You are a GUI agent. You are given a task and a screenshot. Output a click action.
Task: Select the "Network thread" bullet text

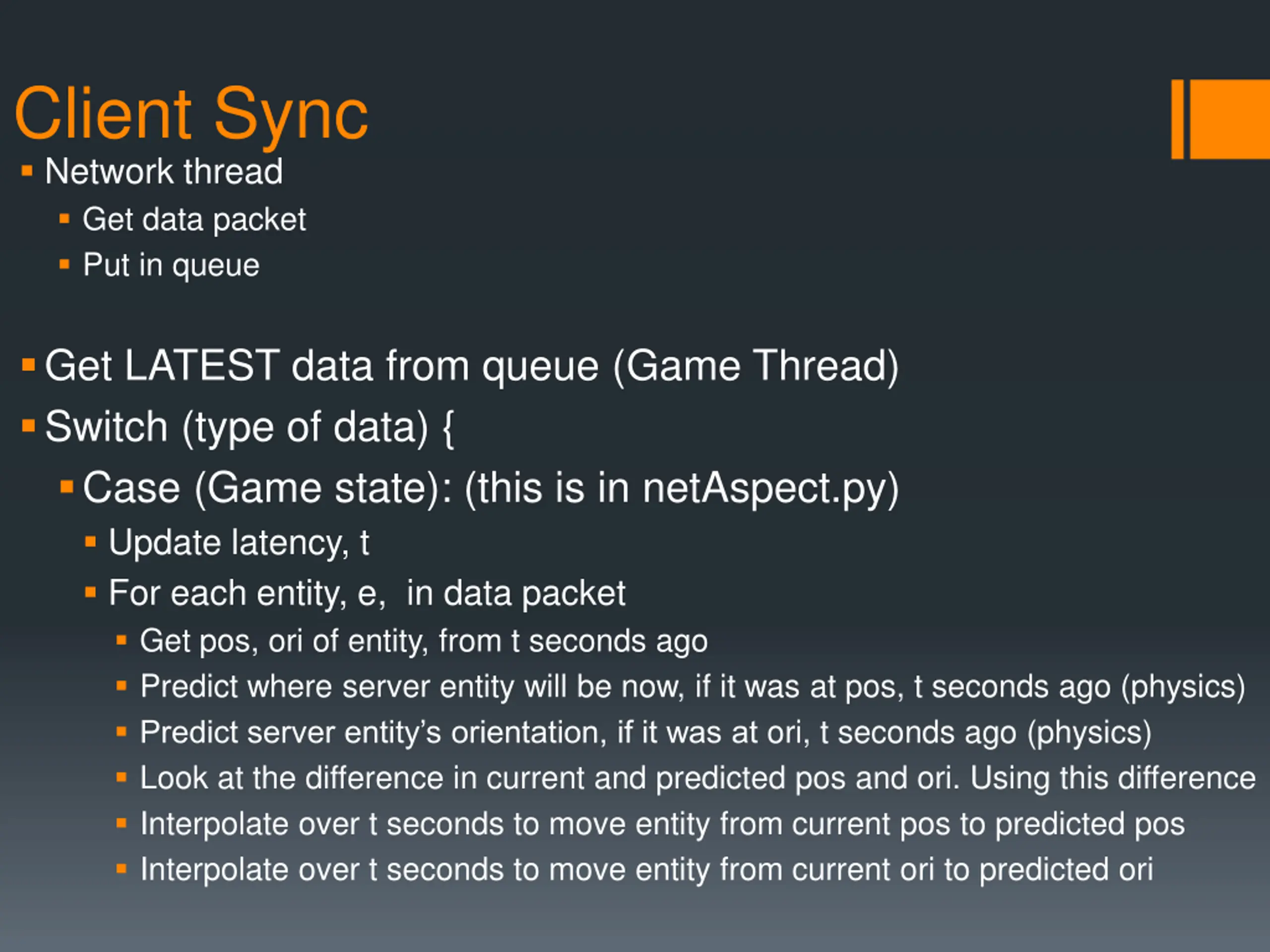(164, 171)
